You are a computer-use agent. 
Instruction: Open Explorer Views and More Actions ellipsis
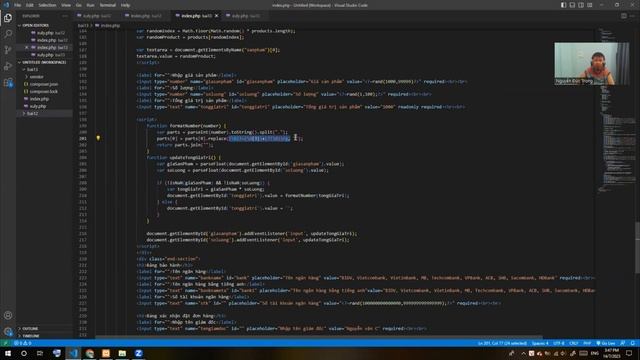pos(65,16)
